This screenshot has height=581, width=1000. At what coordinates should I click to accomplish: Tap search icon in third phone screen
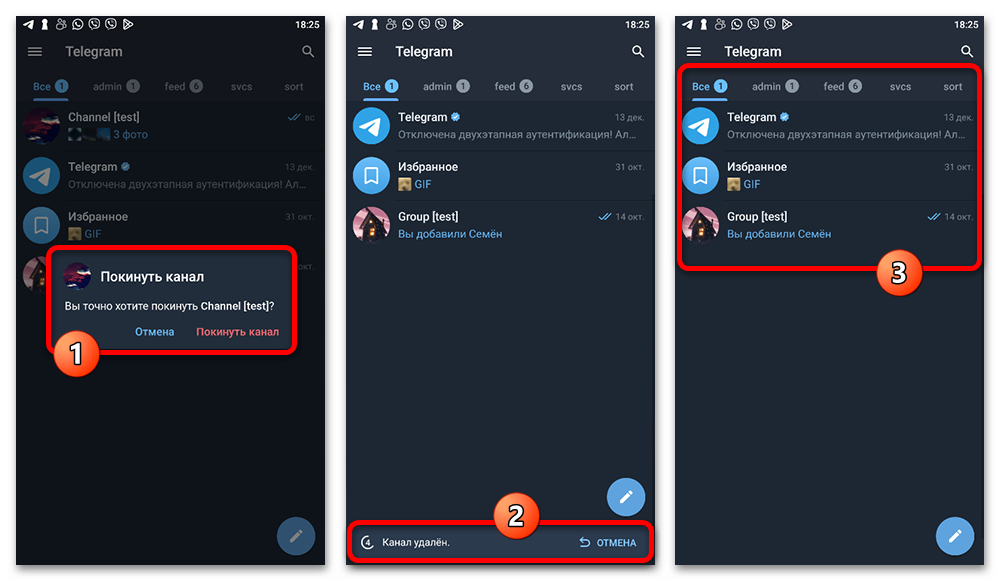pyautogui.click(x=967, y=52)
